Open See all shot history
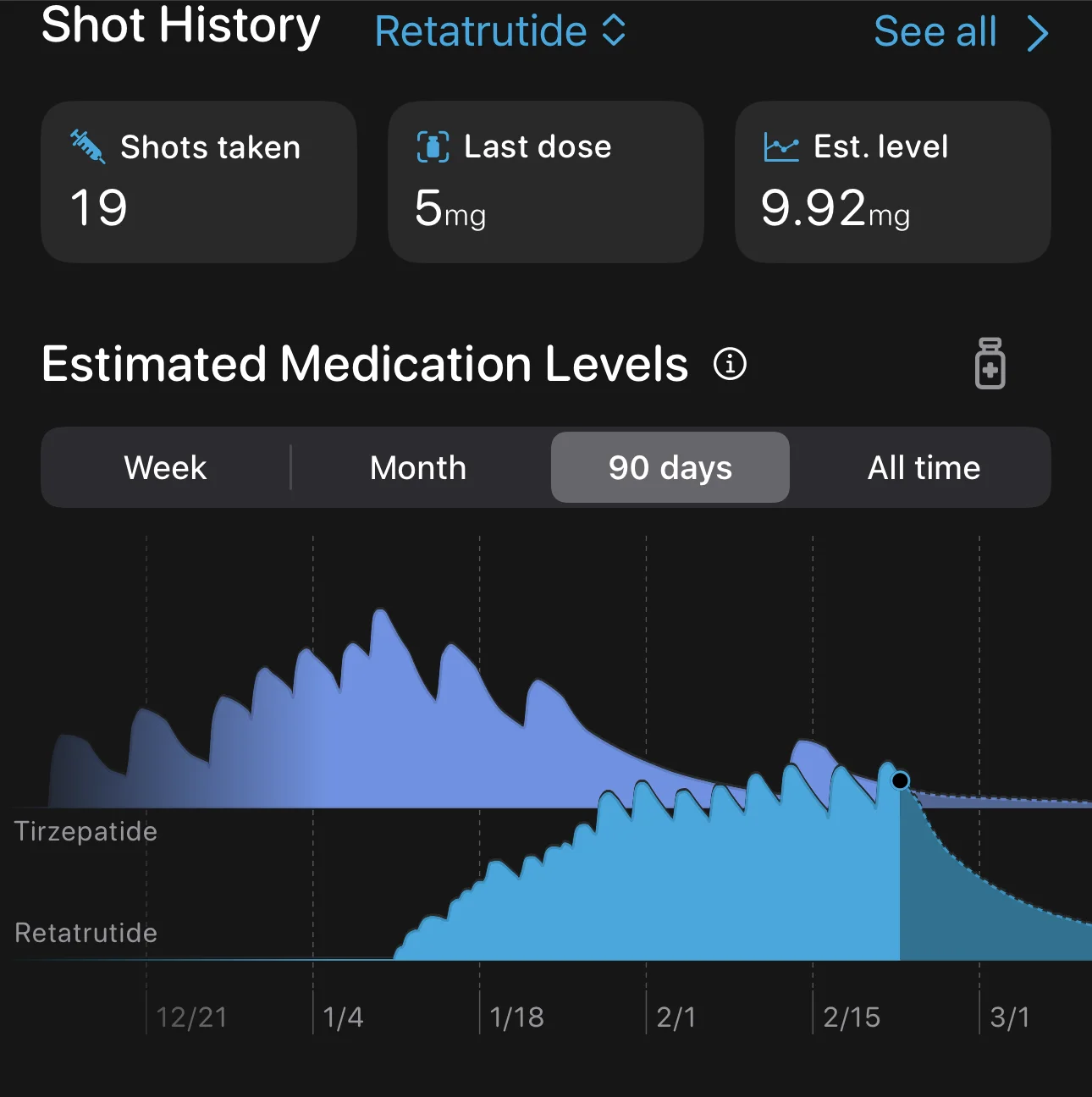 point(961,32)
